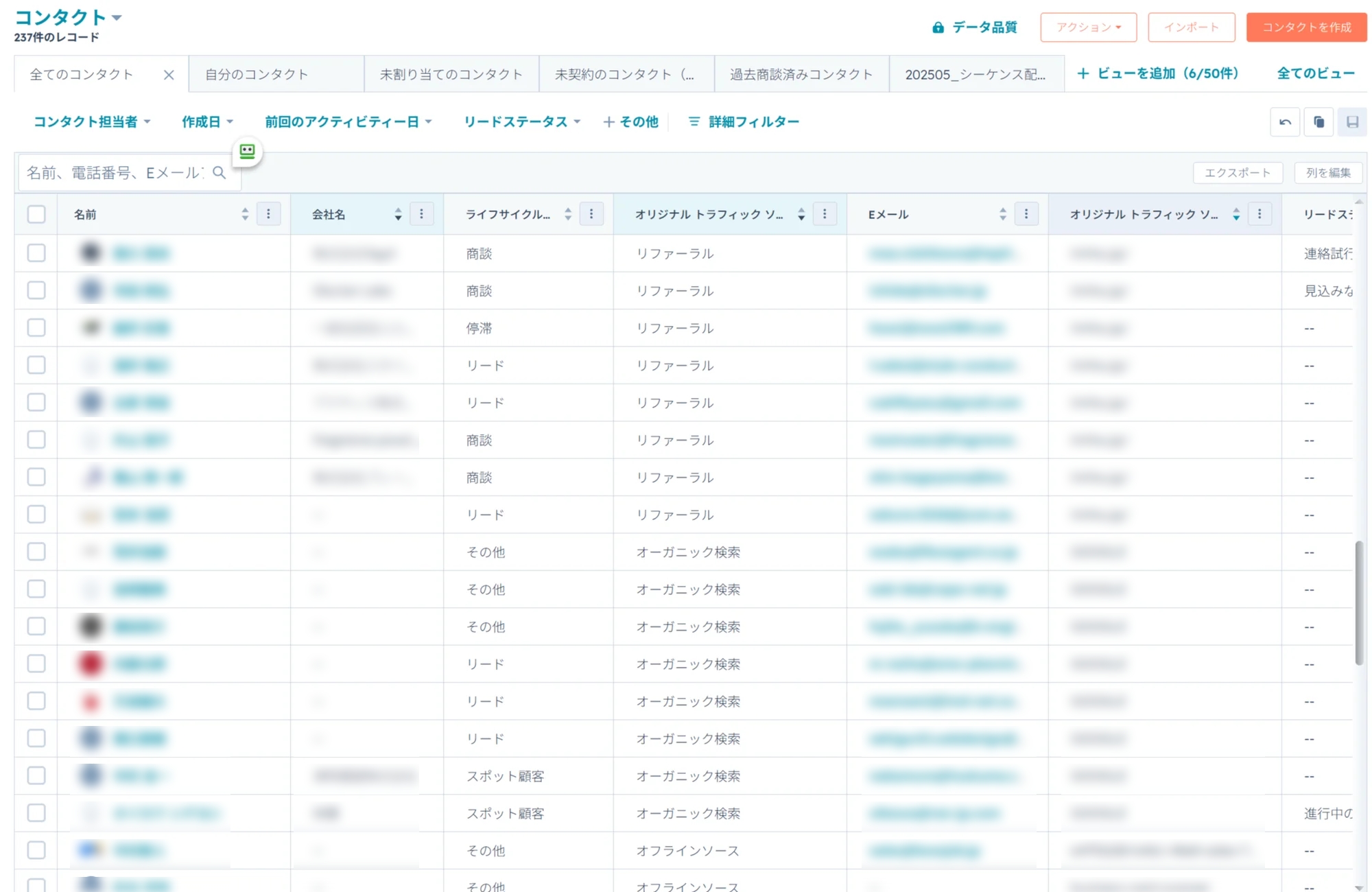1372x892 pixels.
Task: Click the コンタクトを作成 button
Action: coord(1306,27)
